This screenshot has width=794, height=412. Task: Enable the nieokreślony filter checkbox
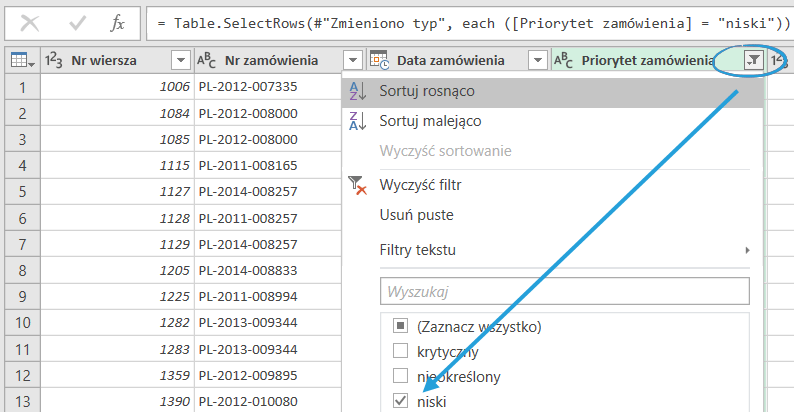(x=401, y=377)
